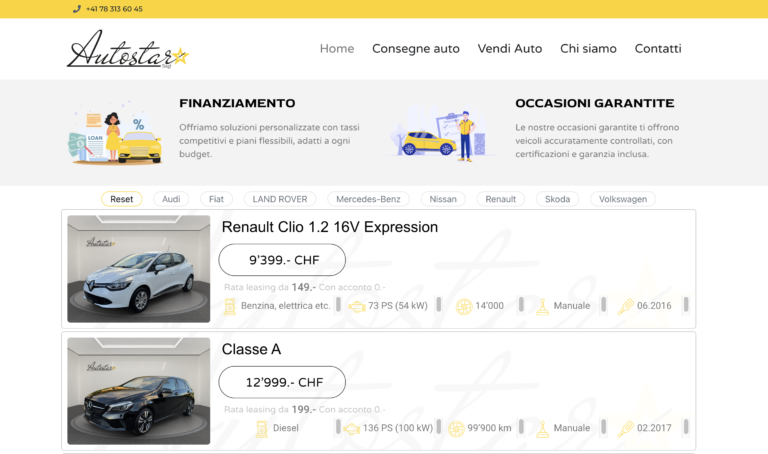Click the Finanziamento loan illustration

[x=116, y=132]
